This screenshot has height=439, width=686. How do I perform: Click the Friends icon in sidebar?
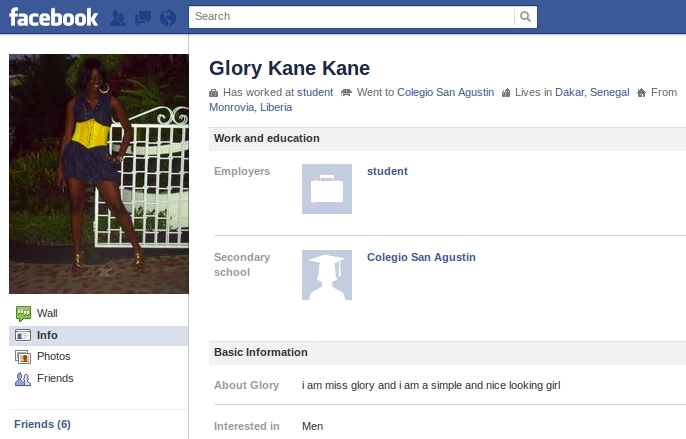click(x=23, y=379)
